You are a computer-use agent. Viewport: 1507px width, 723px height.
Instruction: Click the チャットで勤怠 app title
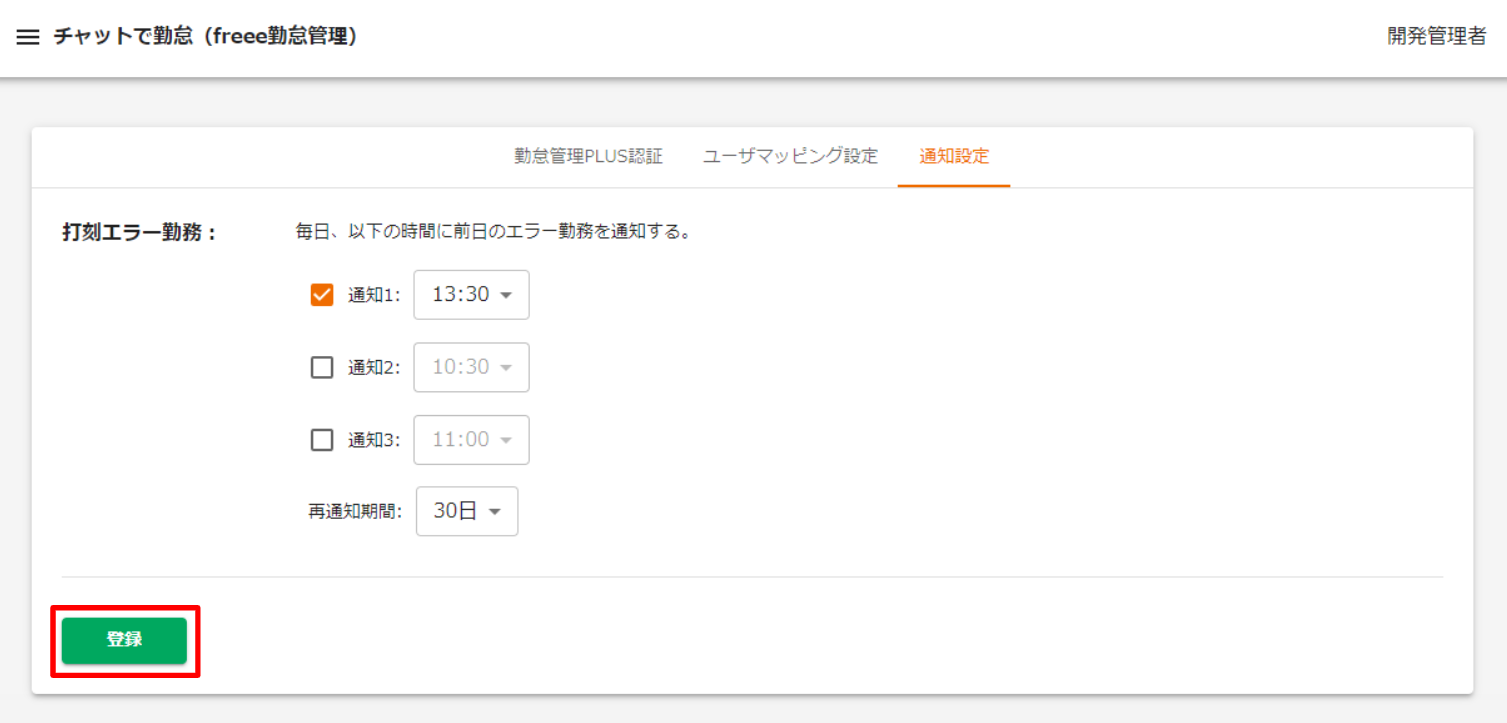(205, 37)
